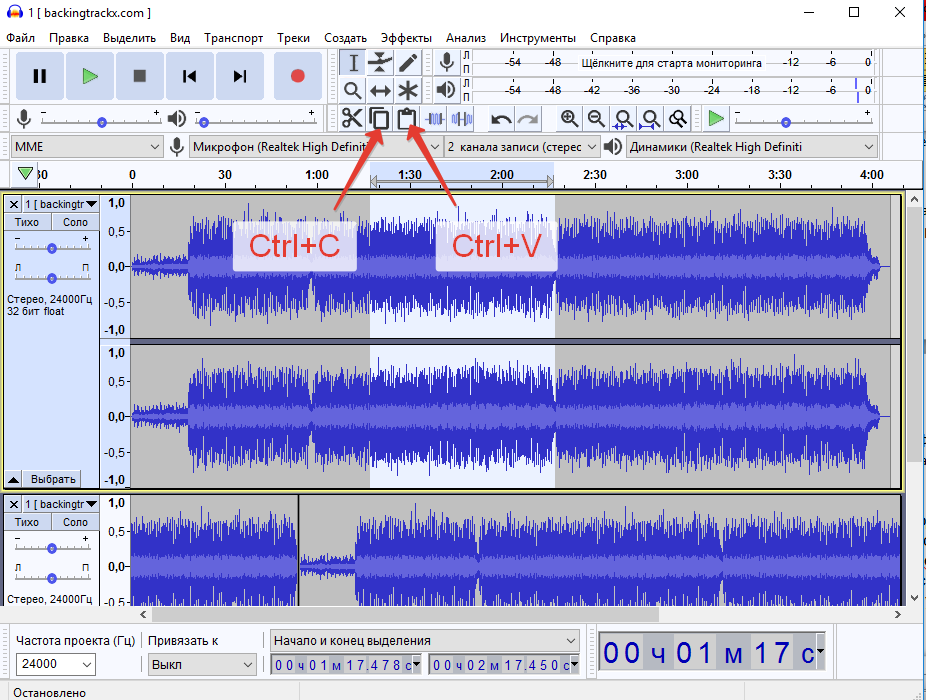
Task: Click the red Record button
Action: (297, 76)
